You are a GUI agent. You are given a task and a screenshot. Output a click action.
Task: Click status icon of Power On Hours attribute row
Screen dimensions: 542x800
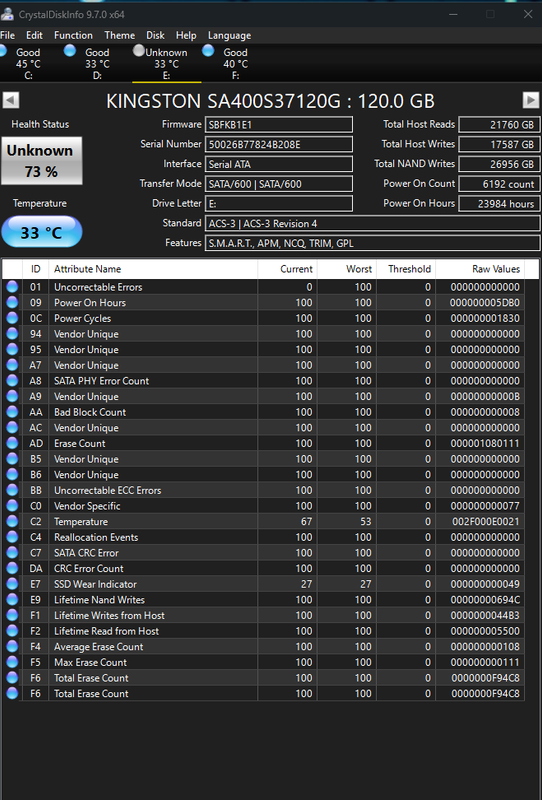pos(12,303)
